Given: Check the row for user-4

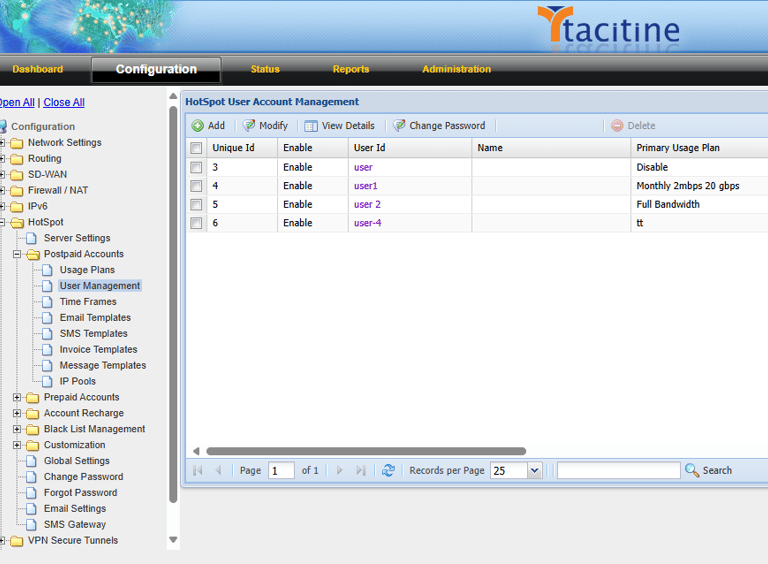Looking at the screenshot, I should (x=196, y=223).
